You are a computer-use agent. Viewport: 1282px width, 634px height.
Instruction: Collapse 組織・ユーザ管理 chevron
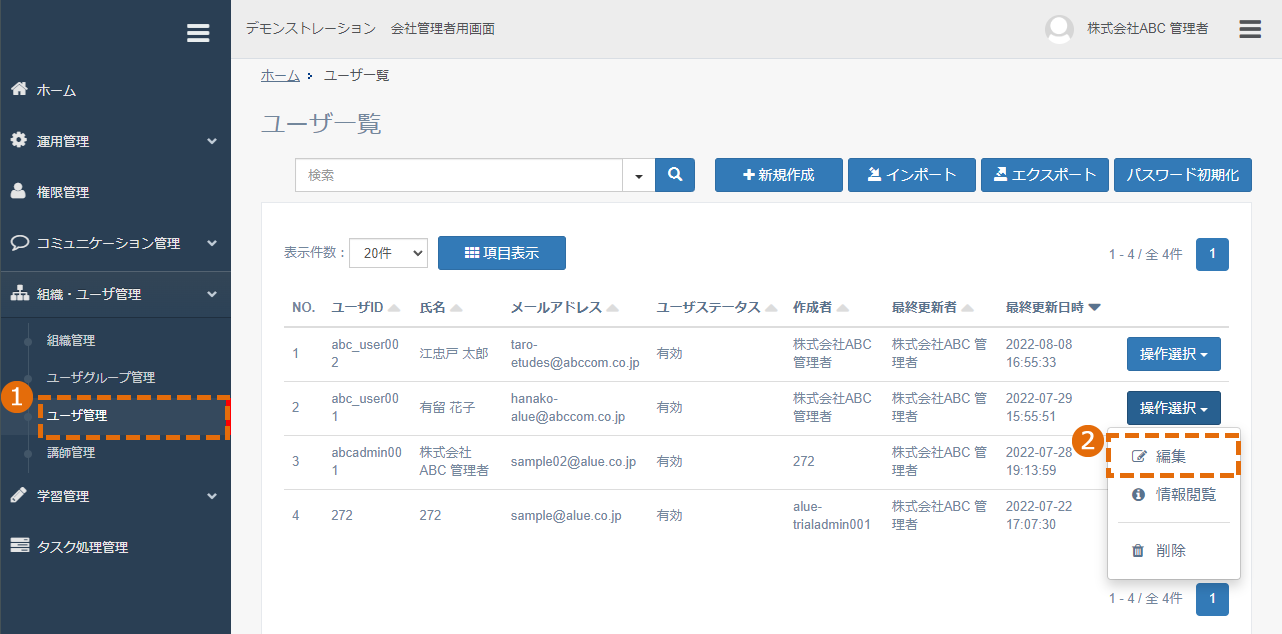coord(212,295)
